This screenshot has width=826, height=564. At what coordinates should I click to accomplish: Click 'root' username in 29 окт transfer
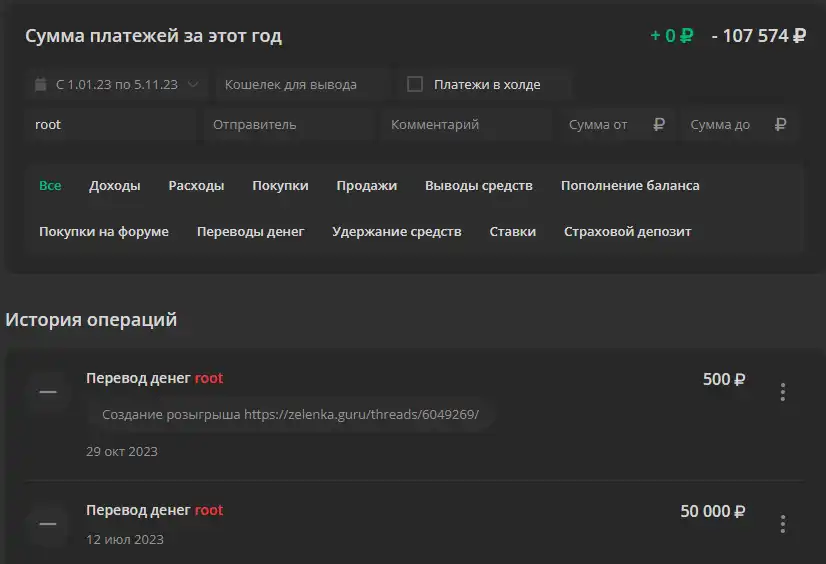click(209, 378)
